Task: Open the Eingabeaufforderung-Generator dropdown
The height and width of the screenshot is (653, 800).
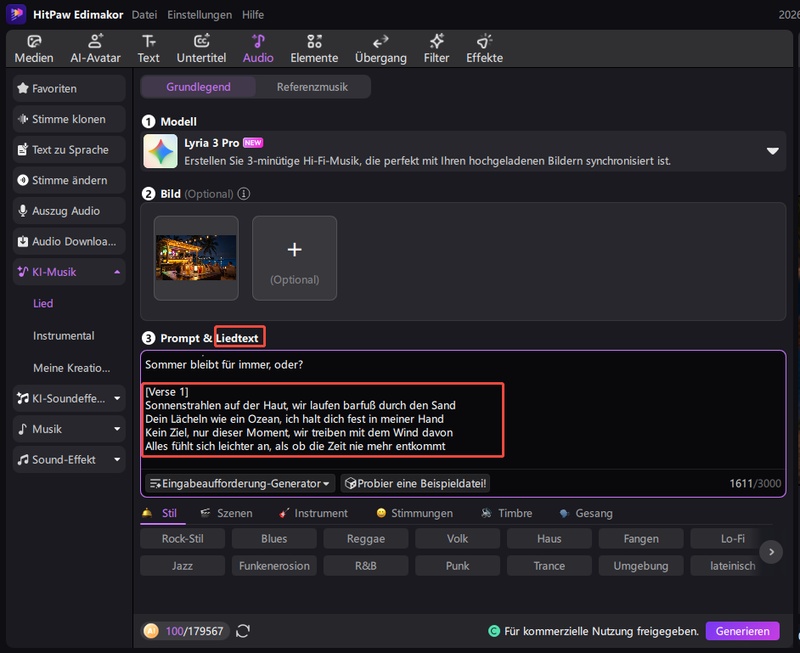Action: 241,483
